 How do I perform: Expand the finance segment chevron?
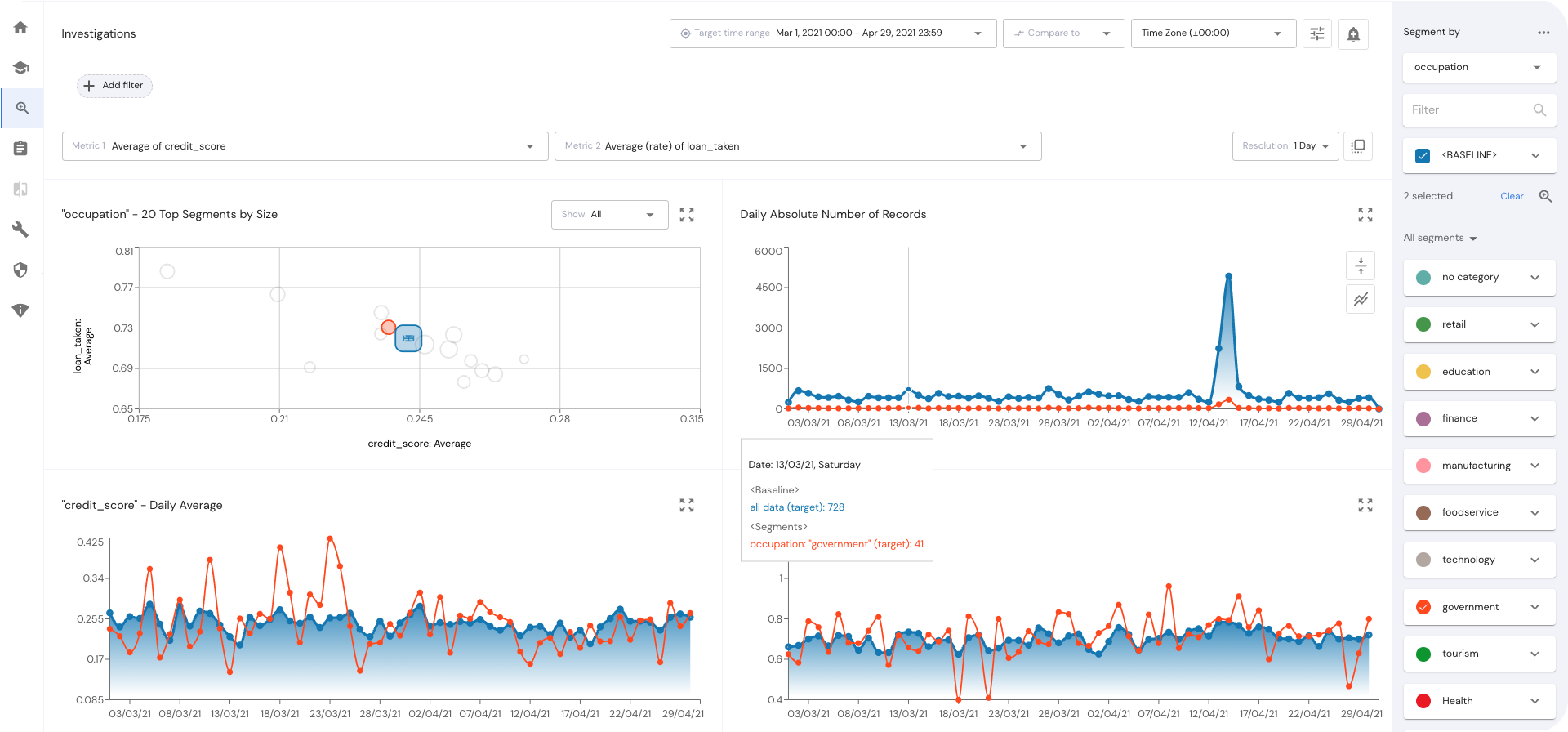1535,418
